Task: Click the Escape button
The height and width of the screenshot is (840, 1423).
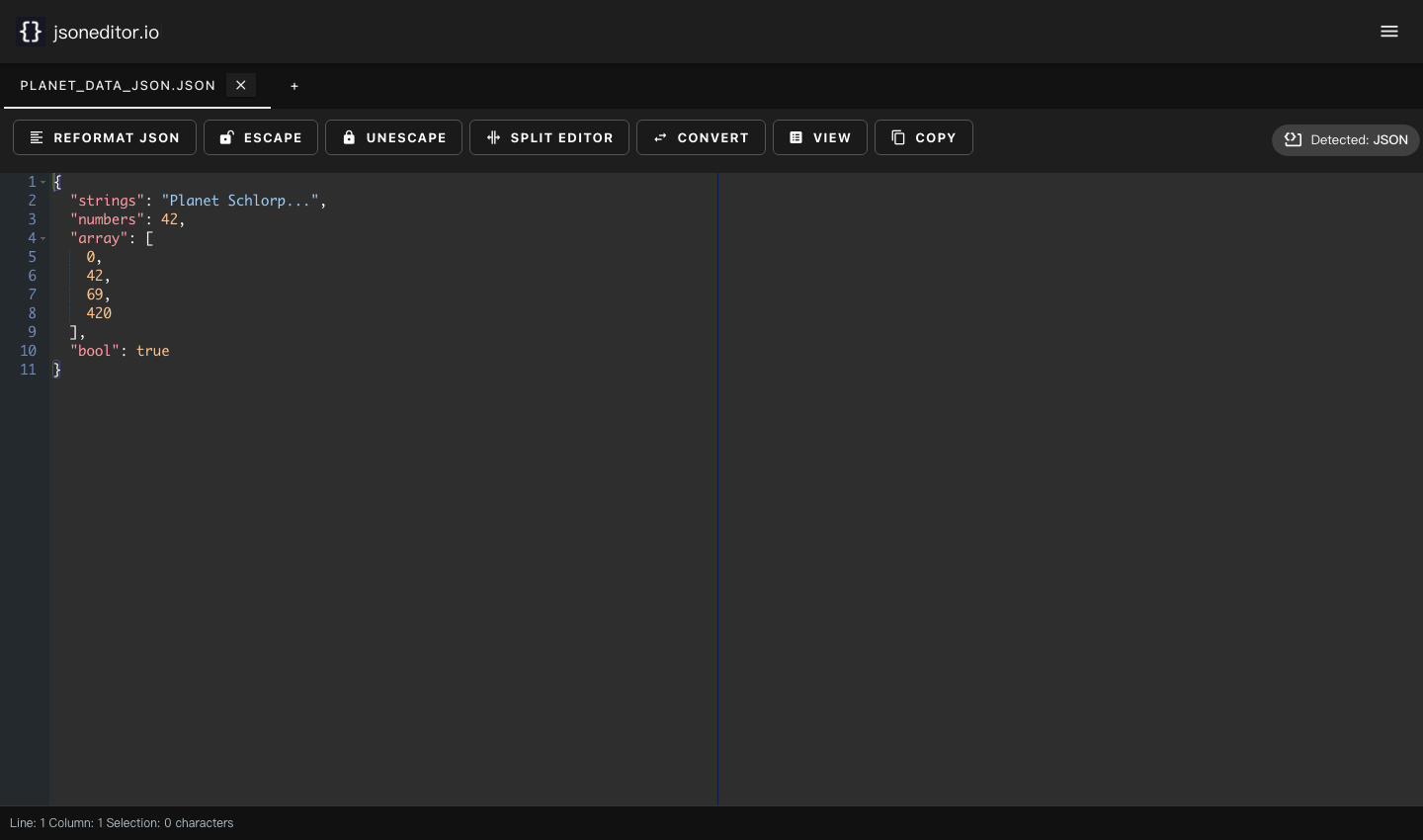Action: 261,137
